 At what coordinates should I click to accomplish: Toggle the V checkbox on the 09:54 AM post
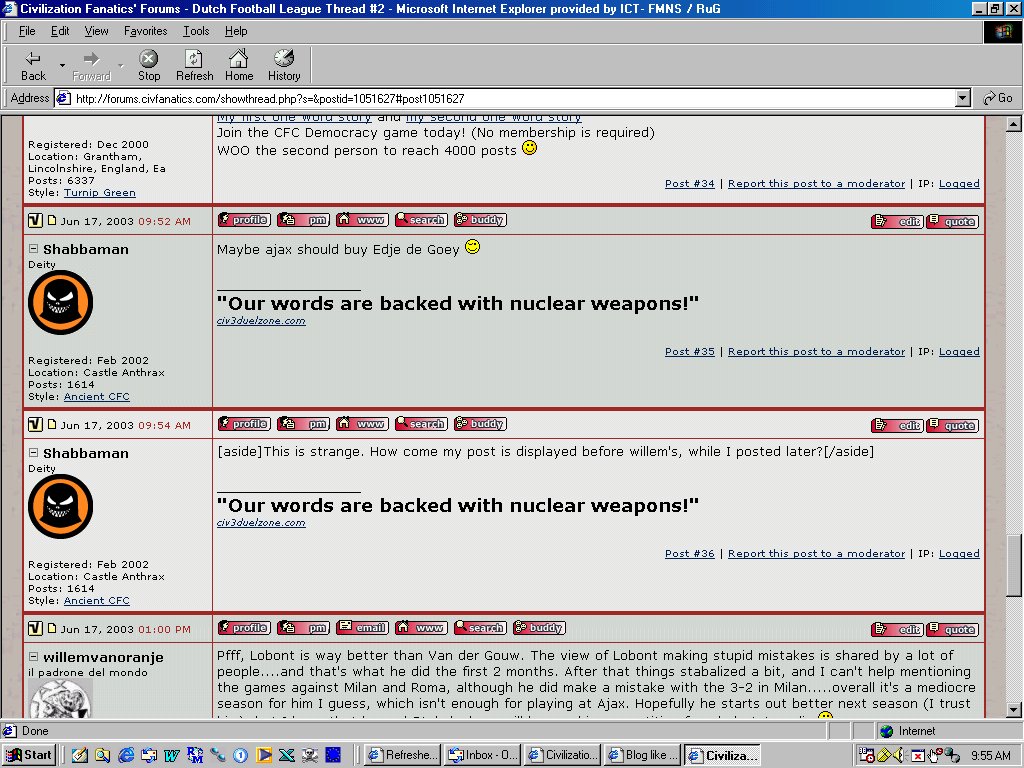tap(35, 424)
